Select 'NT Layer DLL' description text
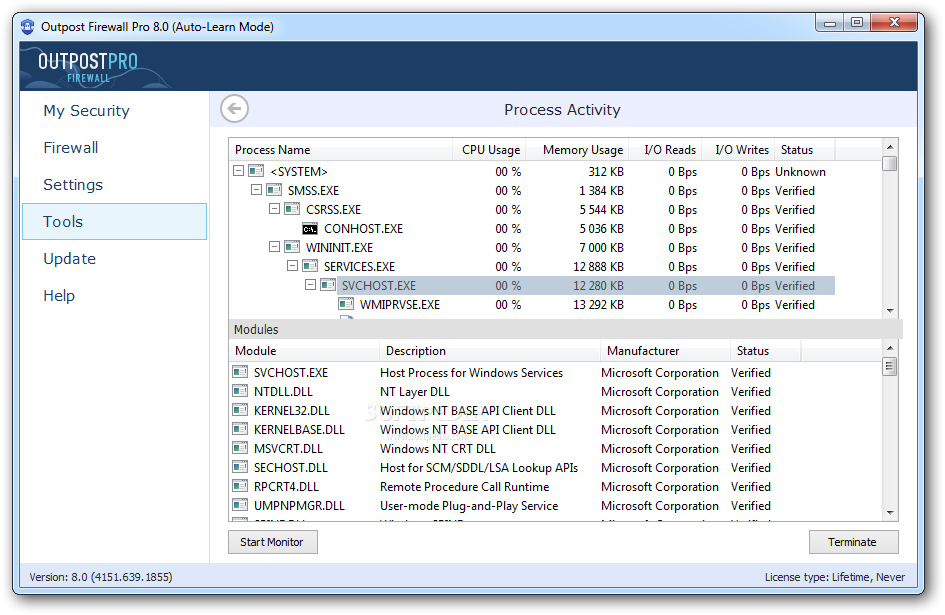 click(415, 392)
